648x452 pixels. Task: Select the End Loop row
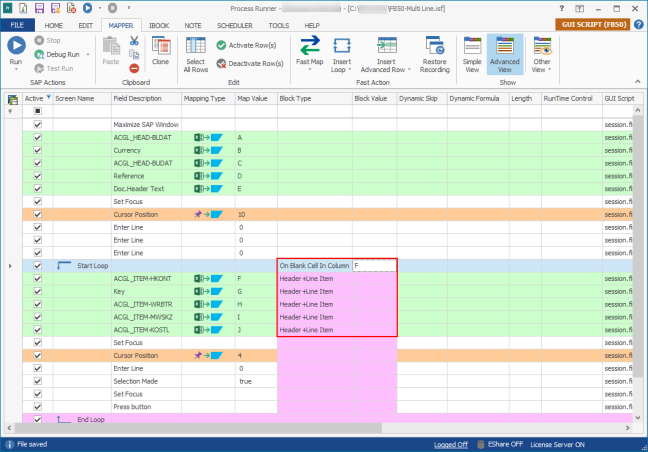coord(327,419)
